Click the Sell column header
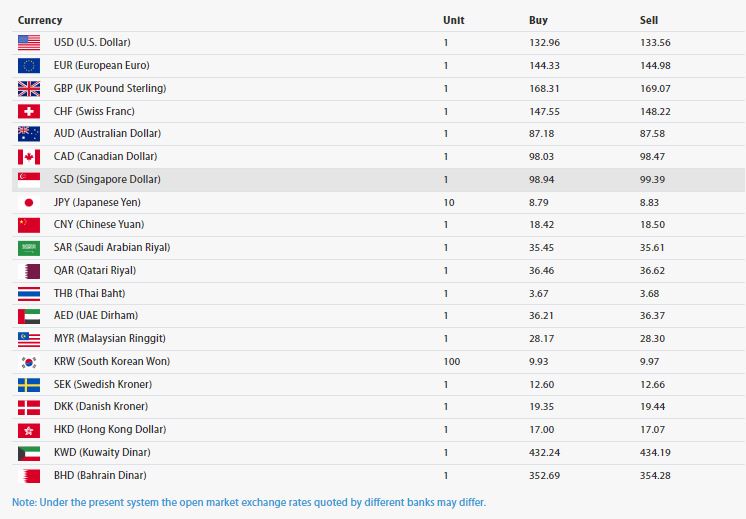 [x=649, y=20]
